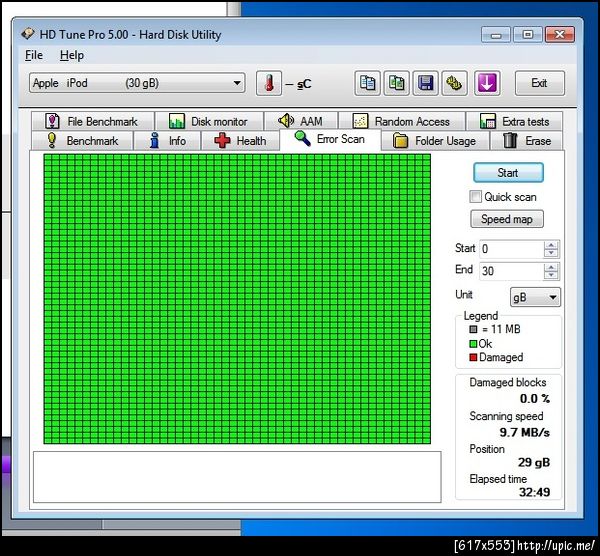Maximize the HD Tune Pro window
This screenshot has width=600, height=556.
[x=528, y=35]
